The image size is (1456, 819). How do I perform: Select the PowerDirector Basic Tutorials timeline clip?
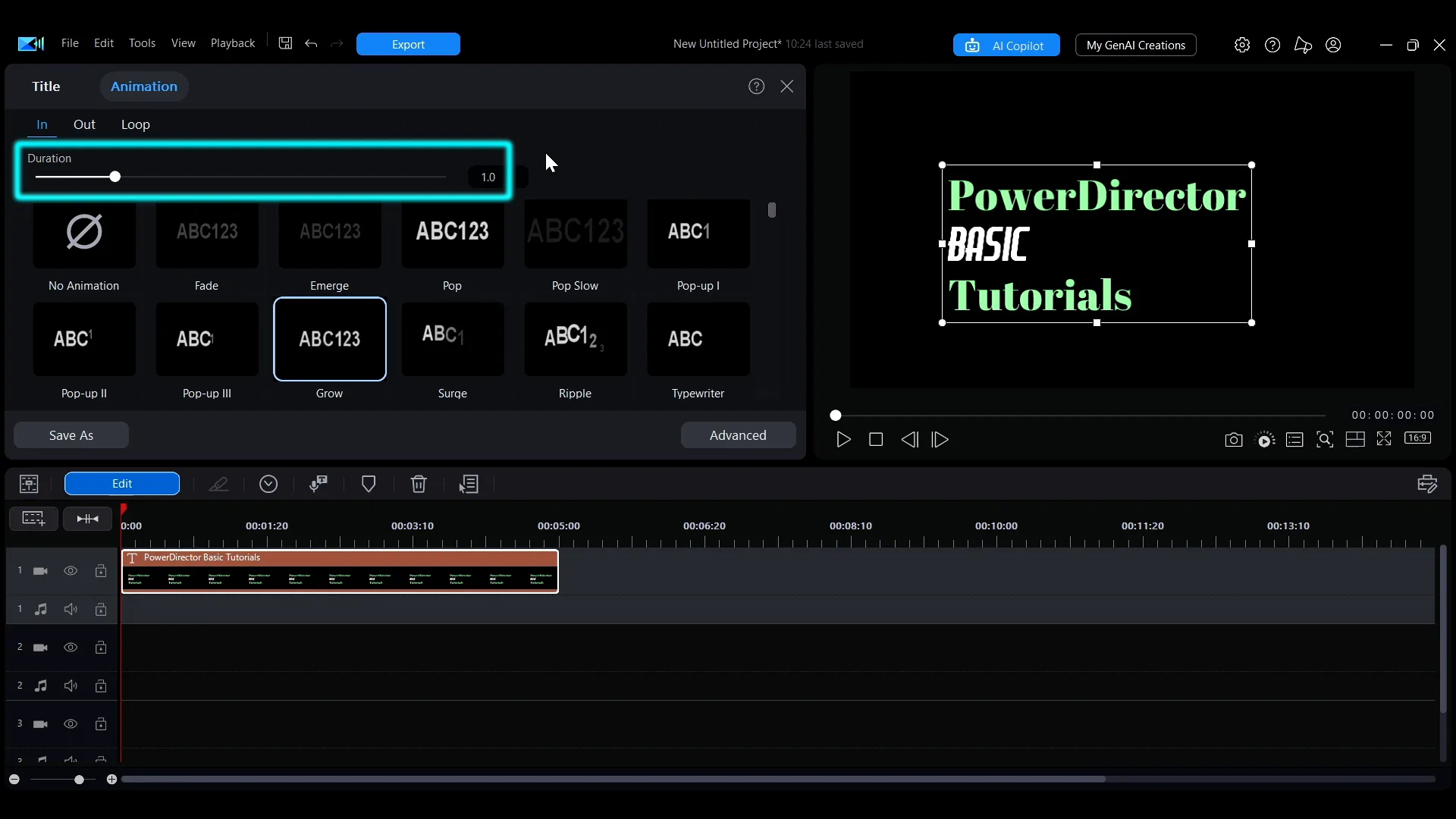340,571
